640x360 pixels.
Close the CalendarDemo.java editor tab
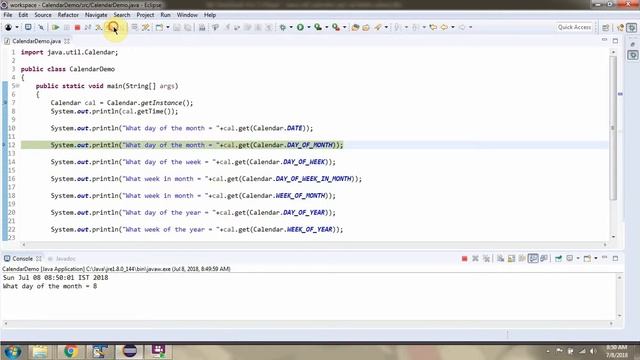click(x=67, y=41)
